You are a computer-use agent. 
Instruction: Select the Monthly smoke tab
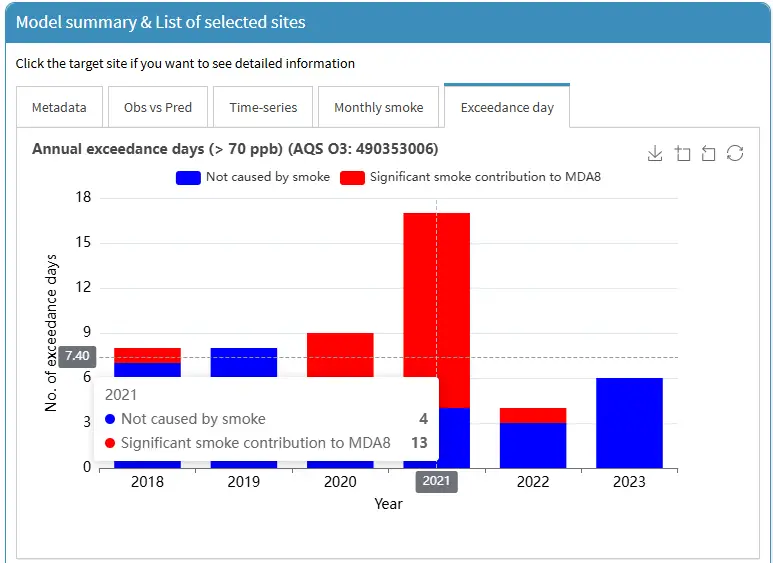click(378, 107)
